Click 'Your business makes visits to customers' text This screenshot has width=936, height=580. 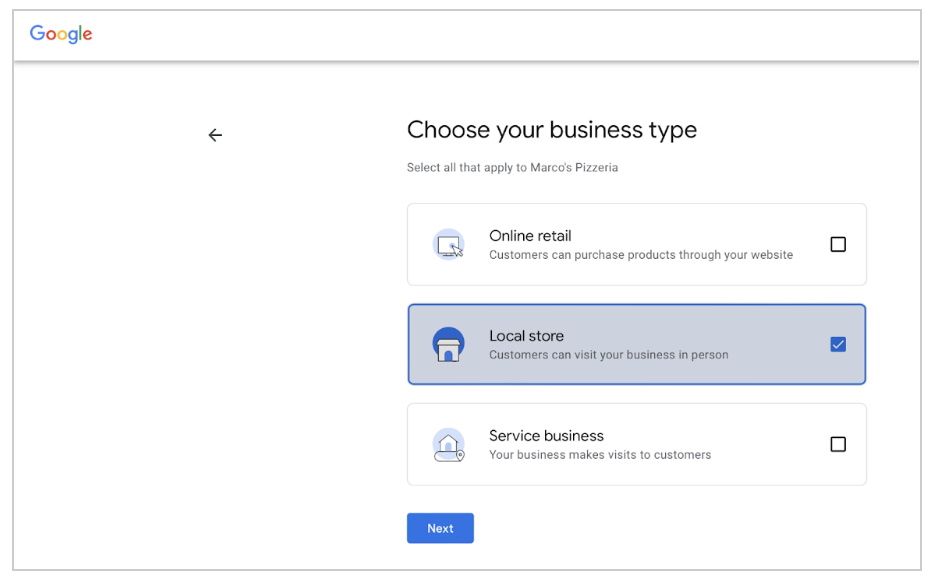600,455
